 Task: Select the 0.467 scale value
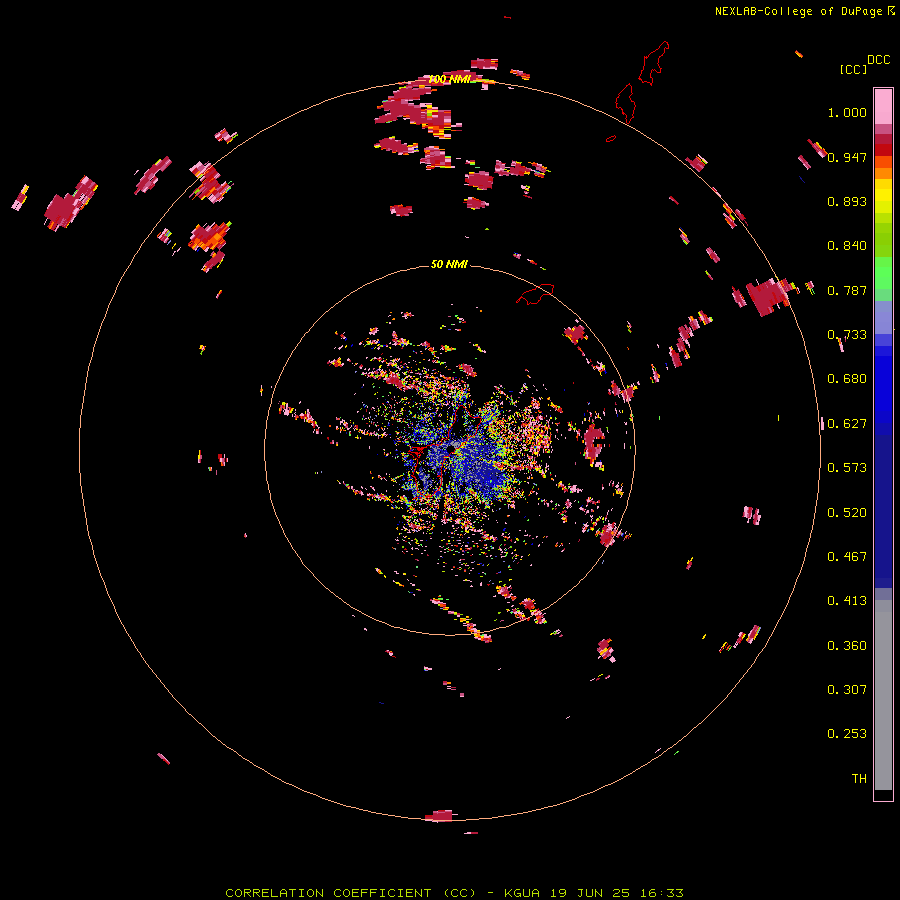click(x=847, y=557)
